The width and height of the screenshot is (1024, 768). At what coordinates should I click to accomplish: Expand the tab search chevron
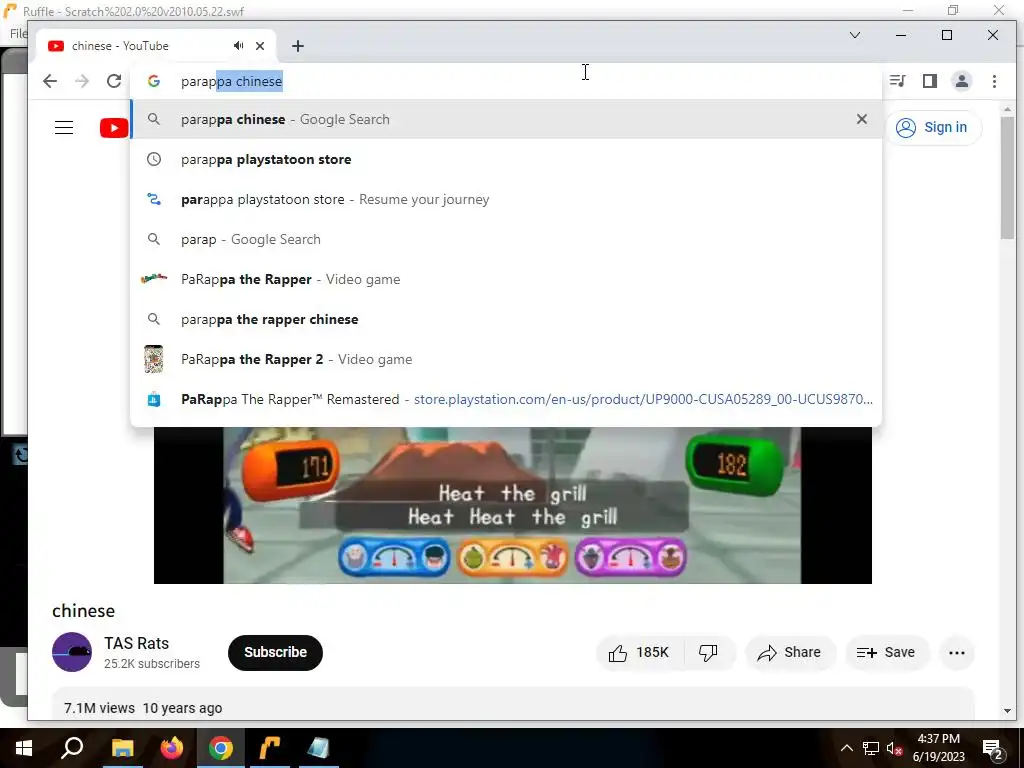854,35
